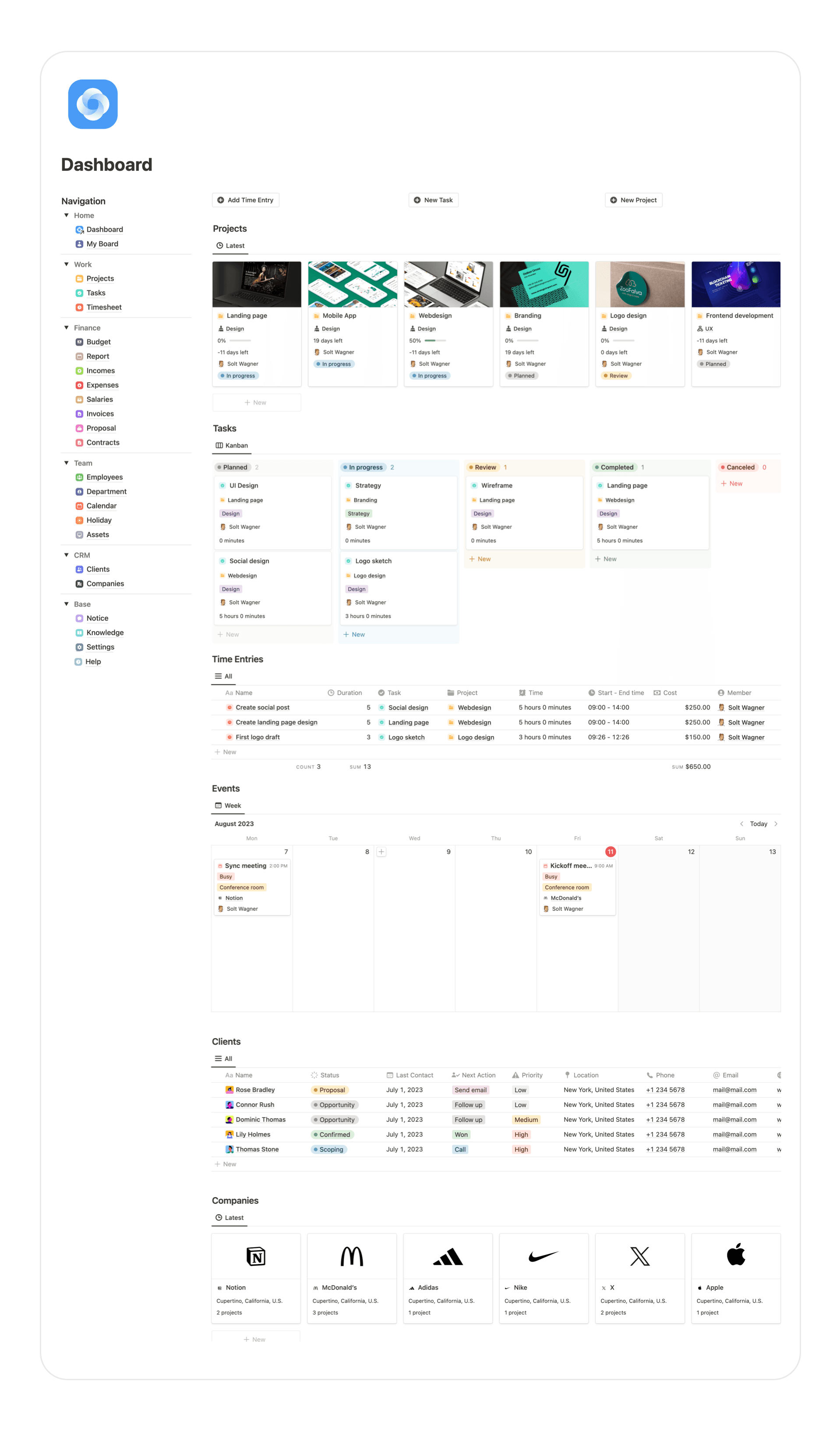Collapse the Finance sidebar section
Screen dimensions: 840x1431
[66, 328]
